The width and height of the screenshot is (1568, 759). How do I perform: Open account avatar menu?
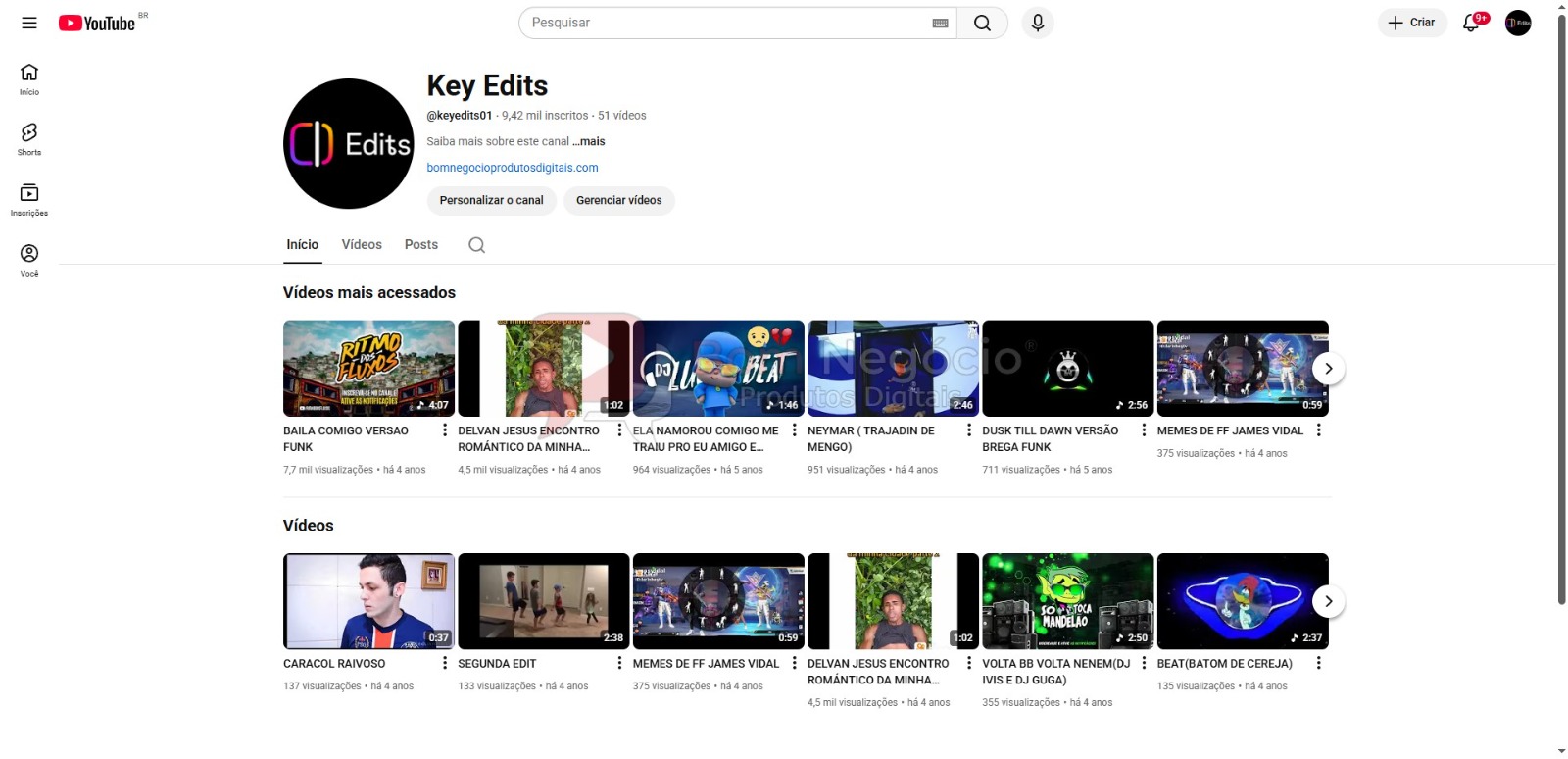tap(1518, 23)
